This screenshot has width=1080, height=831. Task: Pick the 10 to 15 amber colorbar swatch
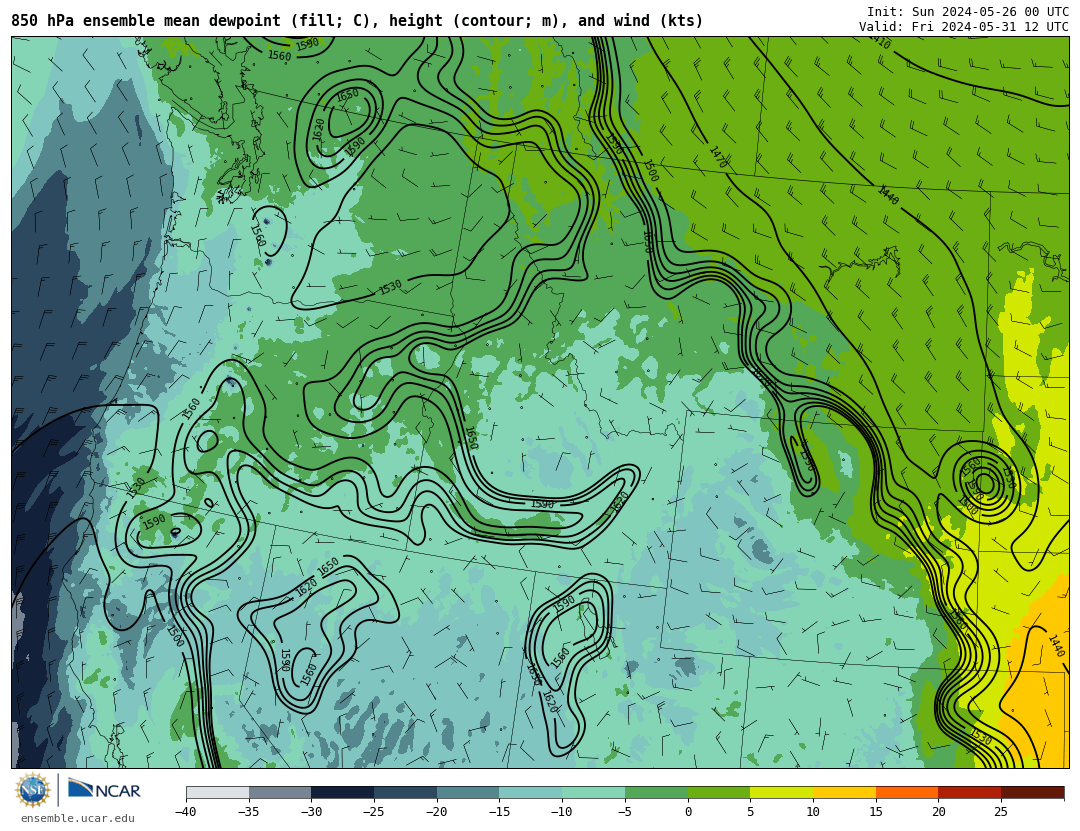(844, 792)
